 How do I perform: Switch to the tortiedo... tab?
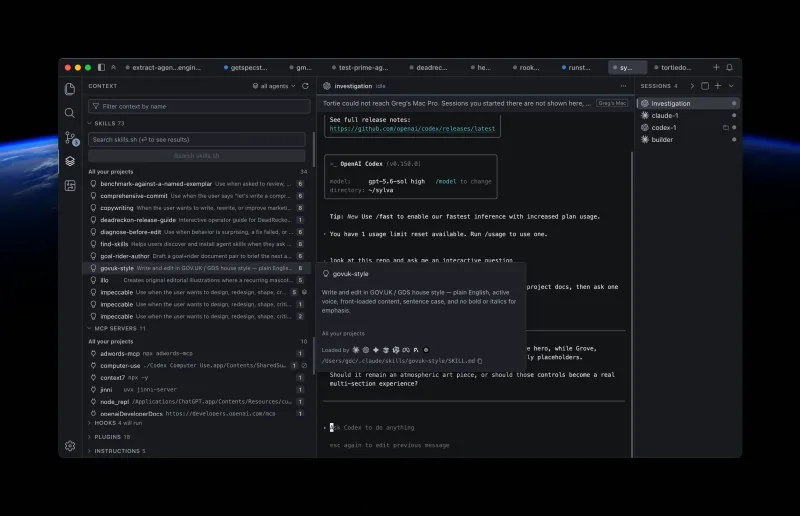click(x=673, y=67)
